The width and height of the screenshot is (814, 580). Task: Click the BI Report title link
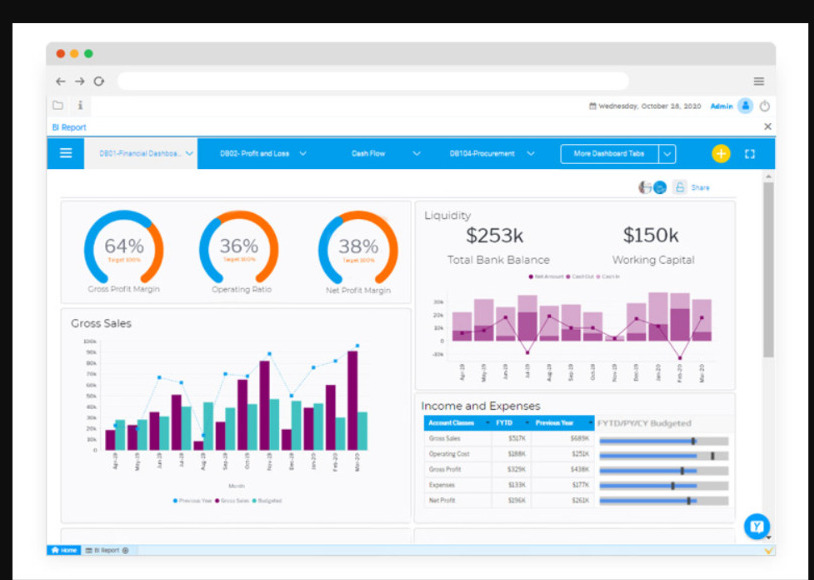[69, 127]
